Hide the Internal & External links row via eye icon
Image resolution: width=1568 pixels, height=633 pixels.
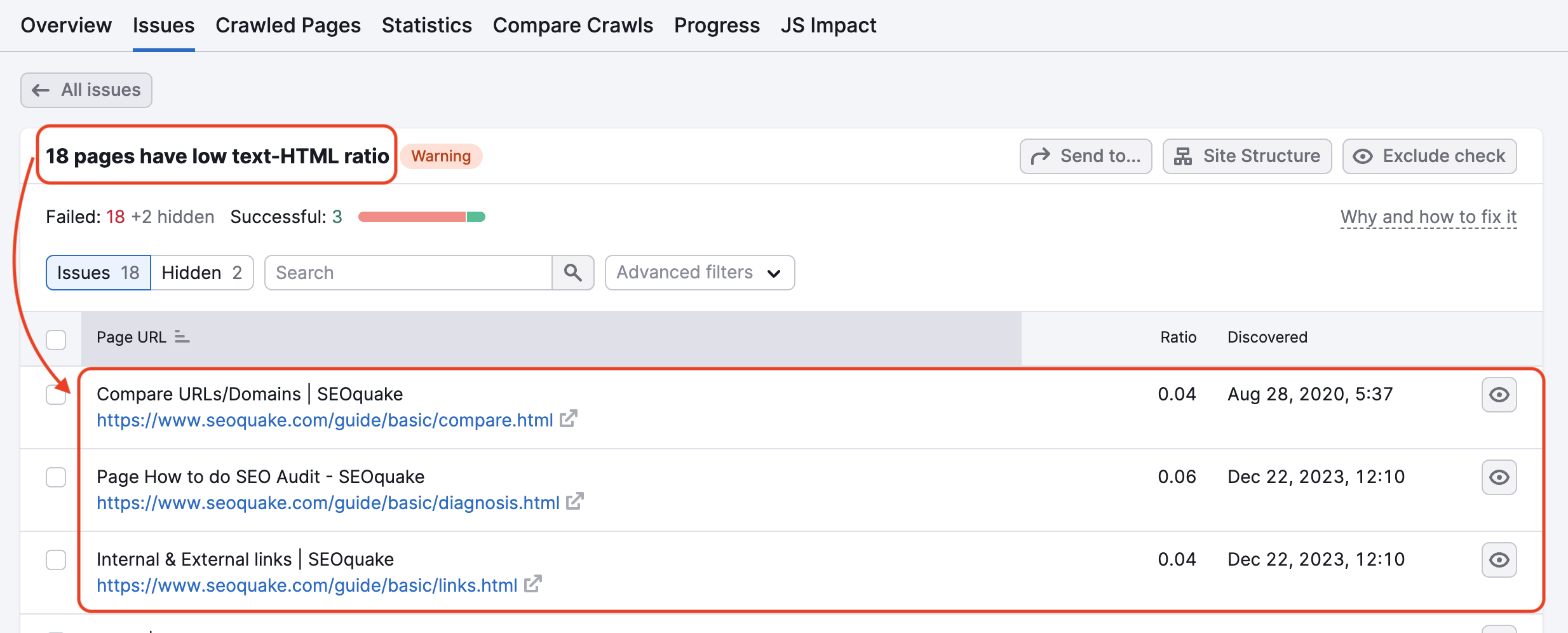[x=1499, y=560]
